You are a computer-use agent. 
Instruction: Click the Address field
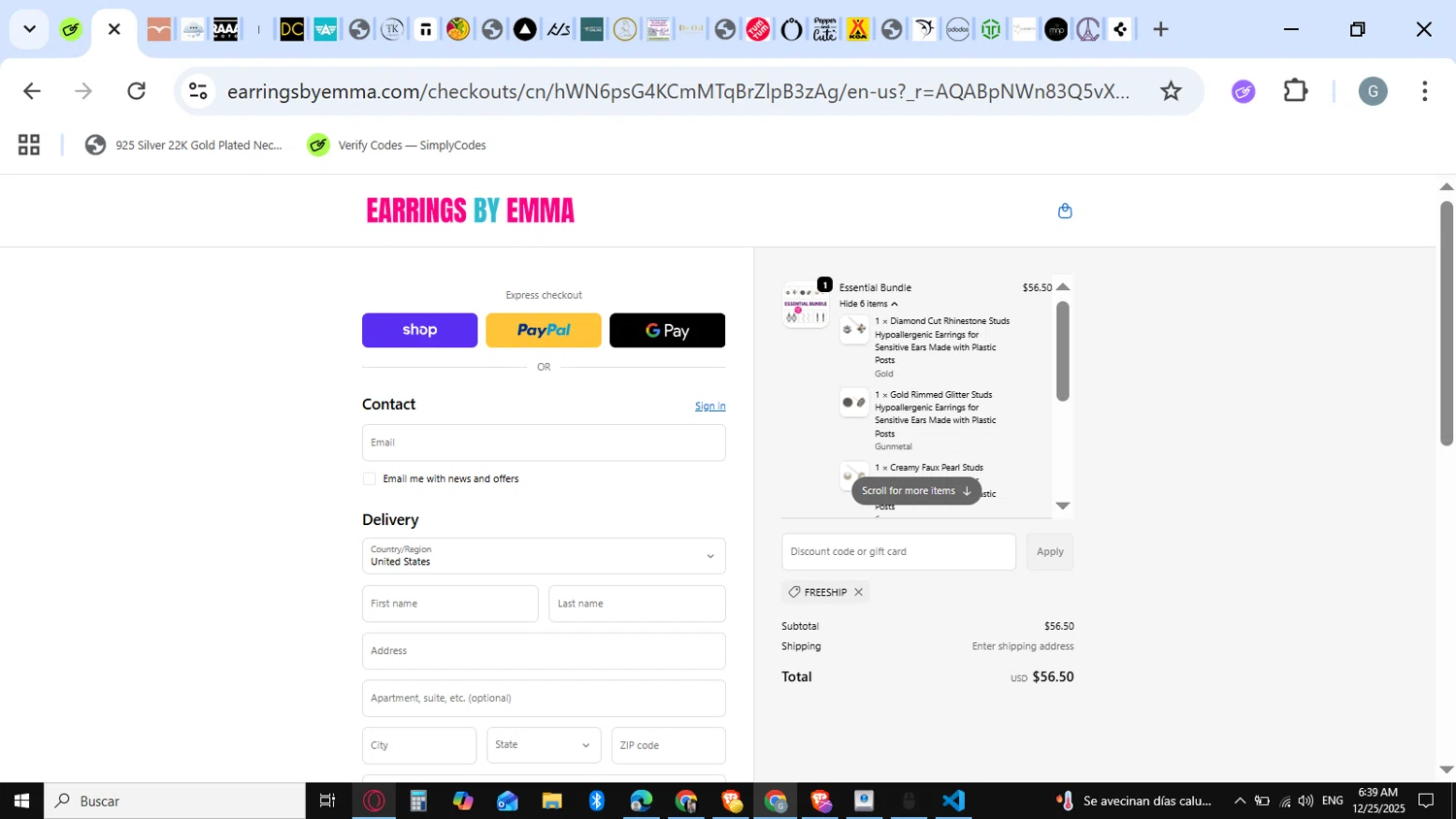click(544, 651)
